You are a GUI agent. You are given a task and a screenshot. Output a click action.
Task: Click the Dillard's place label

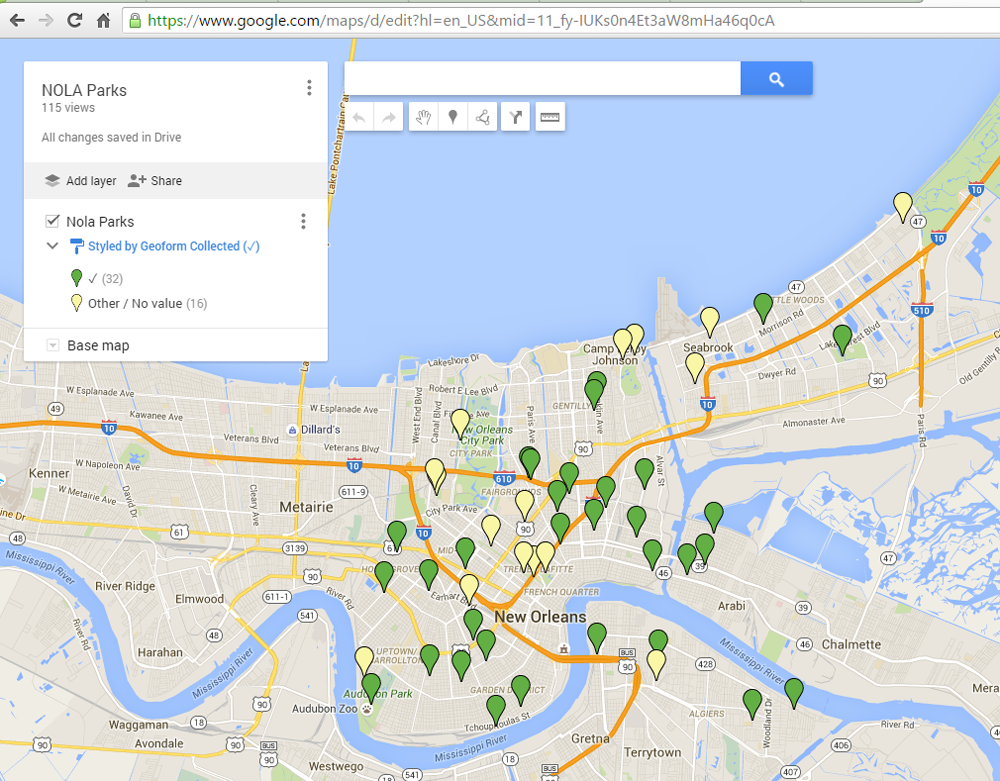(314, 430)
